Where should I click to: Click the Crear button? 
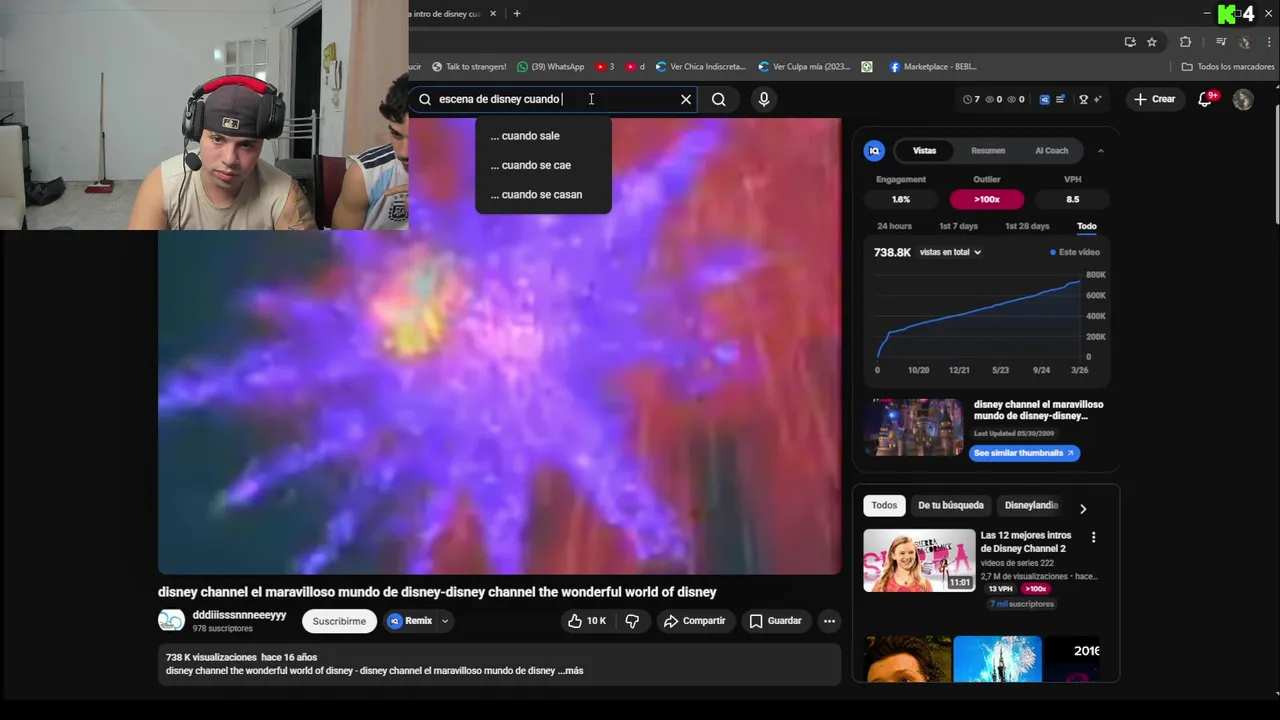[1154, 99]
